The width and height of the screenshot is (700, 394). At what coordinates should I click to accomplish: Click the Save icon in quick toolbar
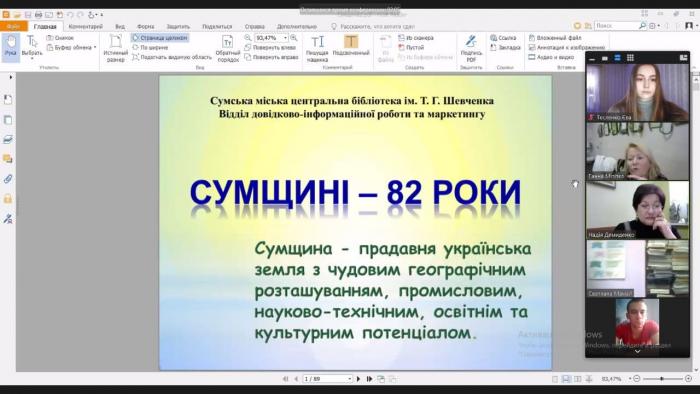(28, 15)
